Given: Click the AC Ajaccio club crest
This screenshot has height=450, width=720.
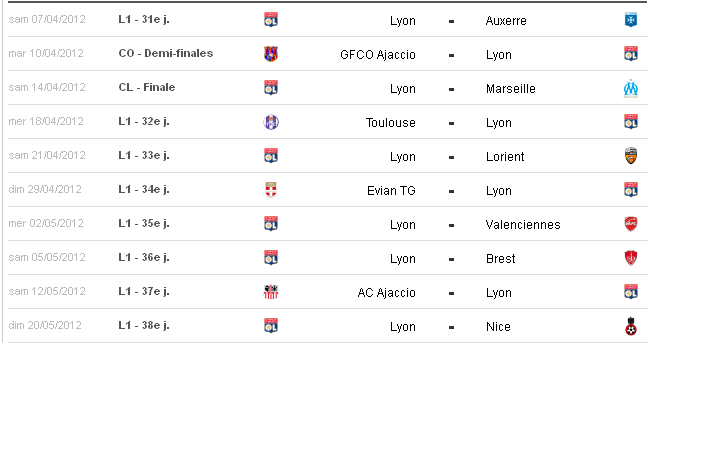Looking at the screenshot, I should 271,292.
